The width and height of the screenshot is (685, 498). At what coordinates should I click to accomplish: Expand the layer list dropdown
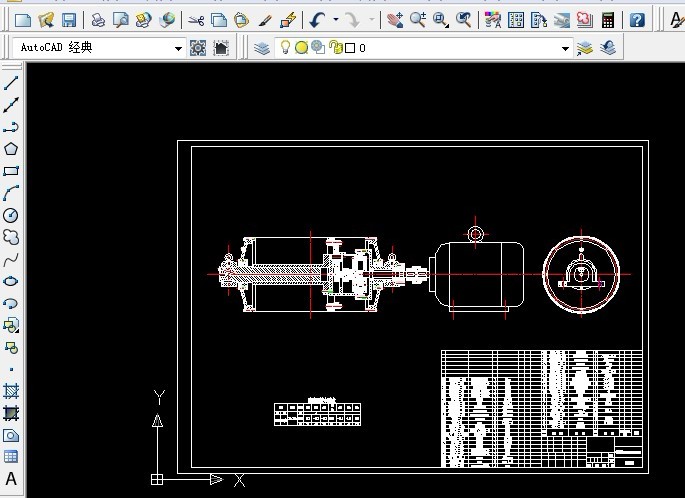tap(565, 48)
